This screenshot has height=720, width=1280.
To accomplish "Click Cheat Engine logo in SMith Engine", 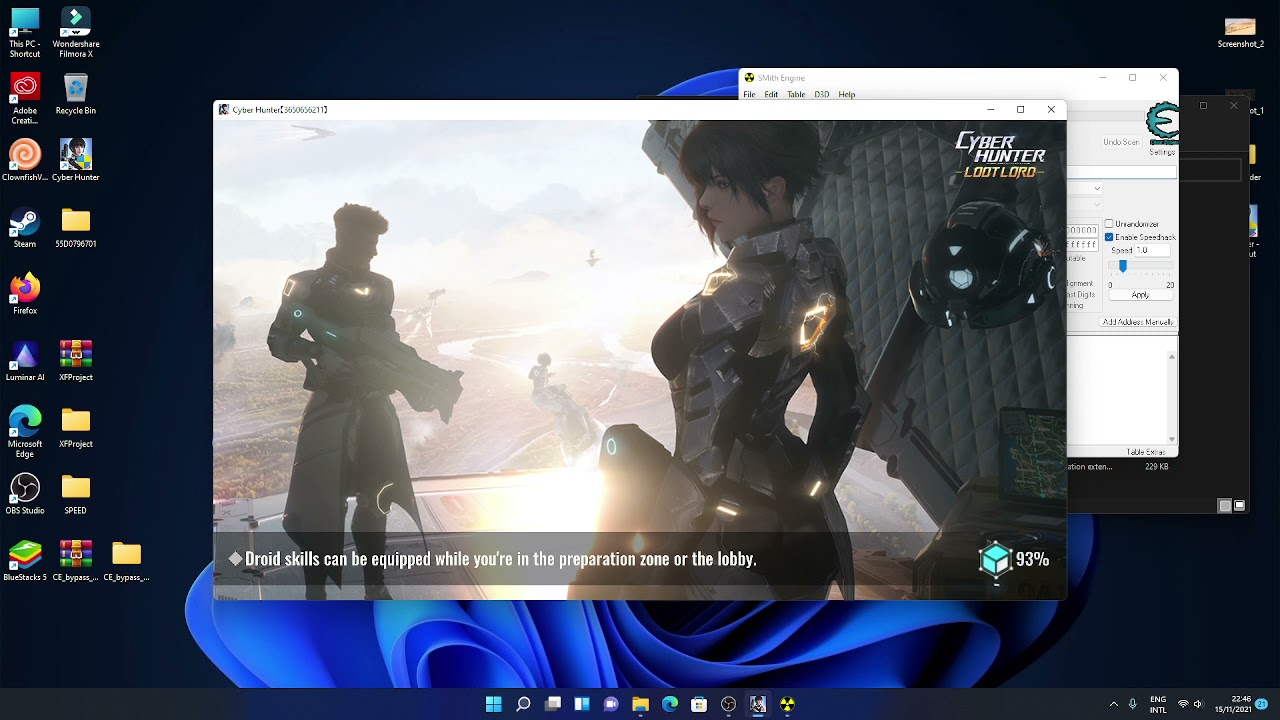I will pos(1162,122).
